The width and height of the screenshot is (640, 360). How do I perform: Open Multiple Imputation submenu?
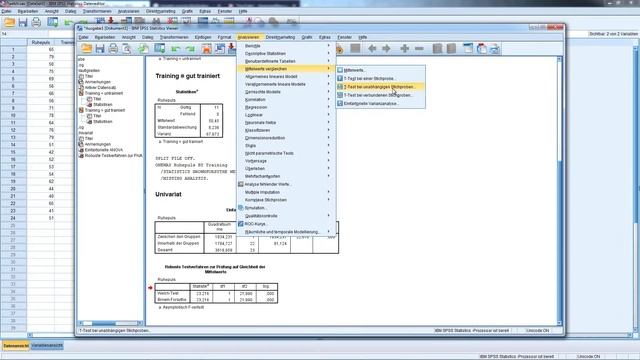pyautogui.click(x=286, y=192)
